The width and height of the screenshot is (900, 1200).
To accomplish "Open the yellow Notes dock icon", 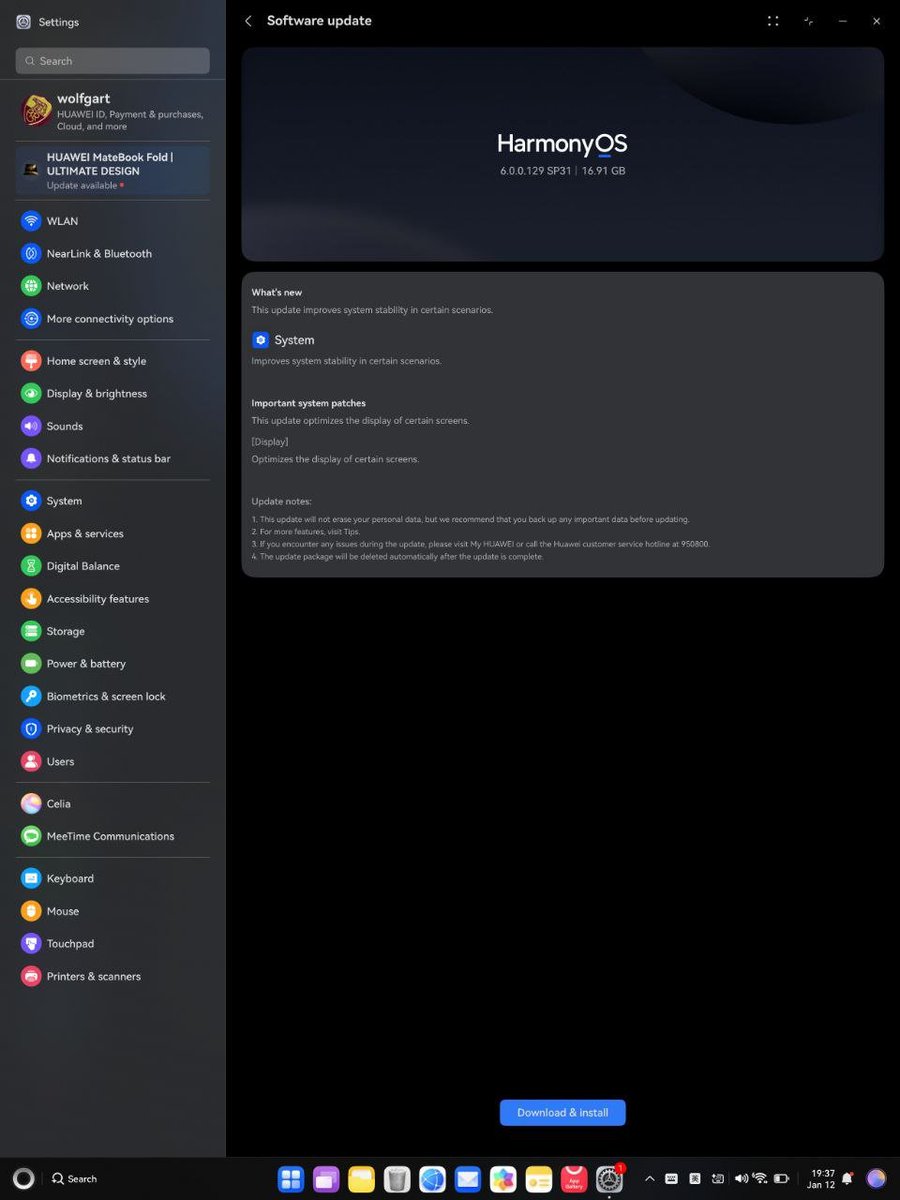I will [539, 1179].
